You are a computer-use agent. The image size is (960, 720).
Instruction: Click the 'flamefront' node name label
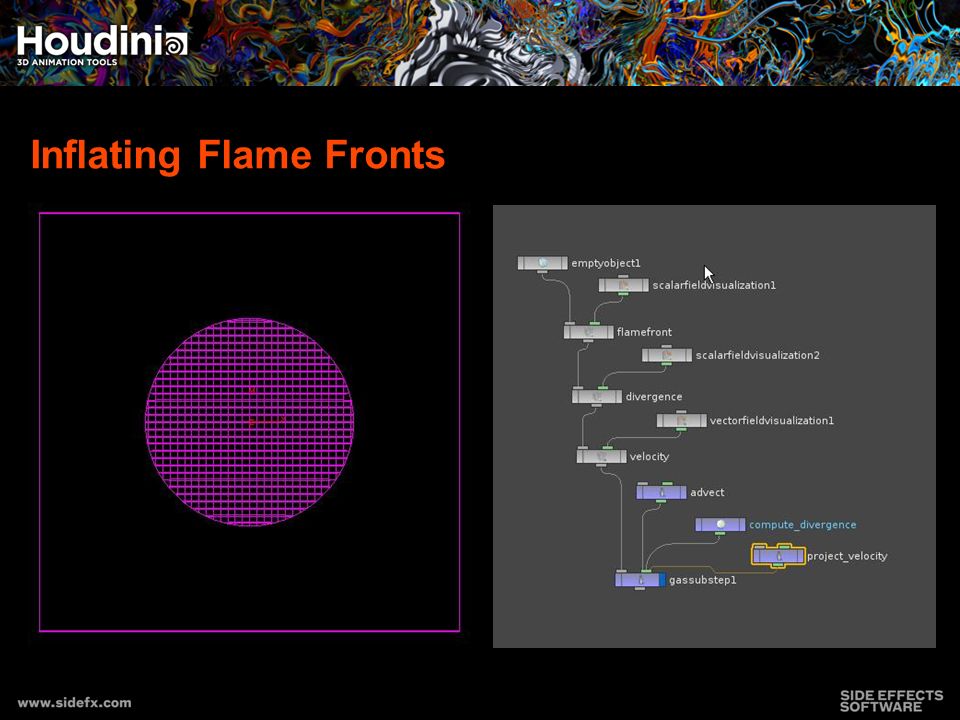(644, 332)
